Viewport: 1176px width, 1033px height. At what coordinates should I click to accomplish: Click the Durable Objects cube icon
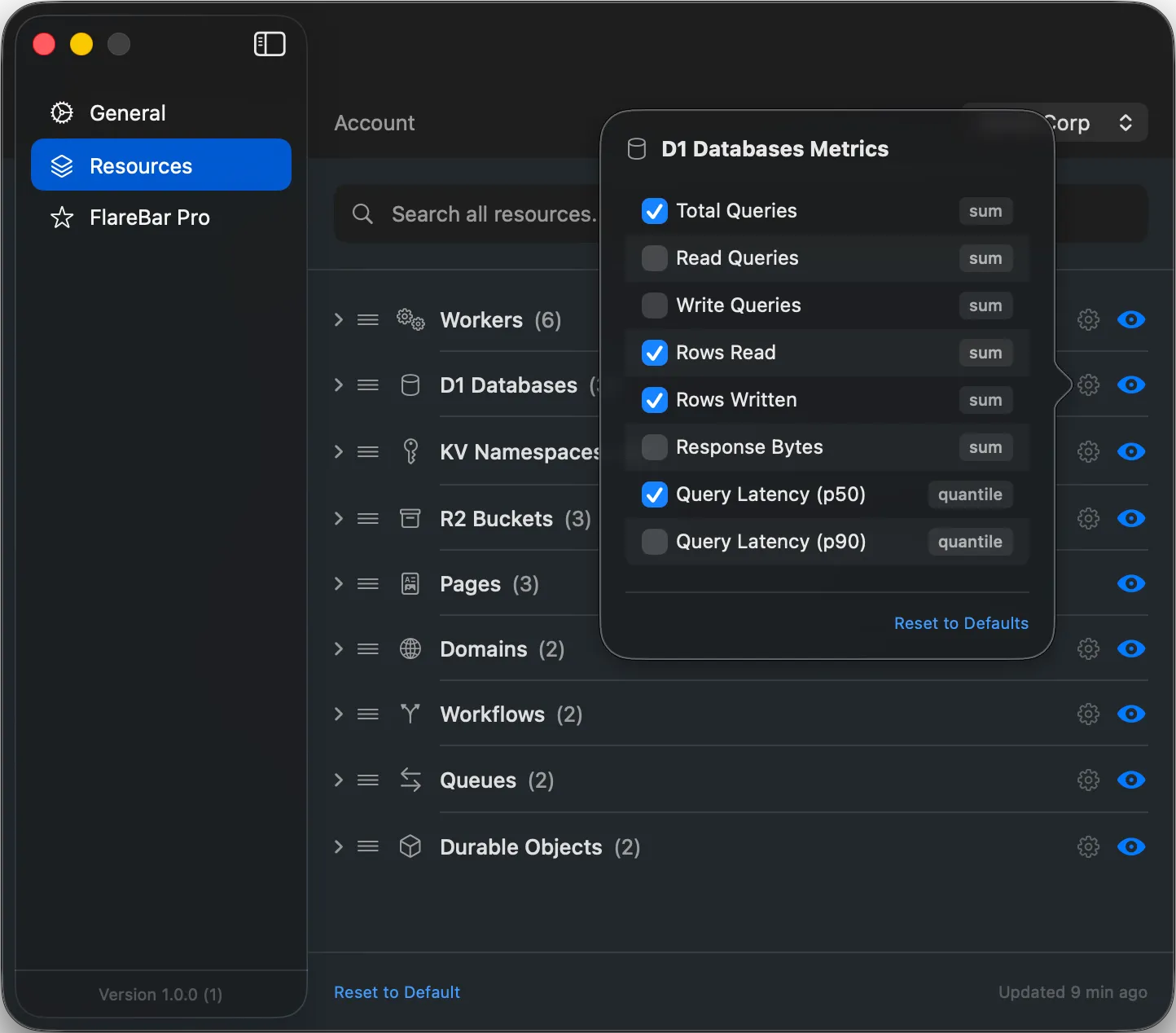tap(410, 846)
